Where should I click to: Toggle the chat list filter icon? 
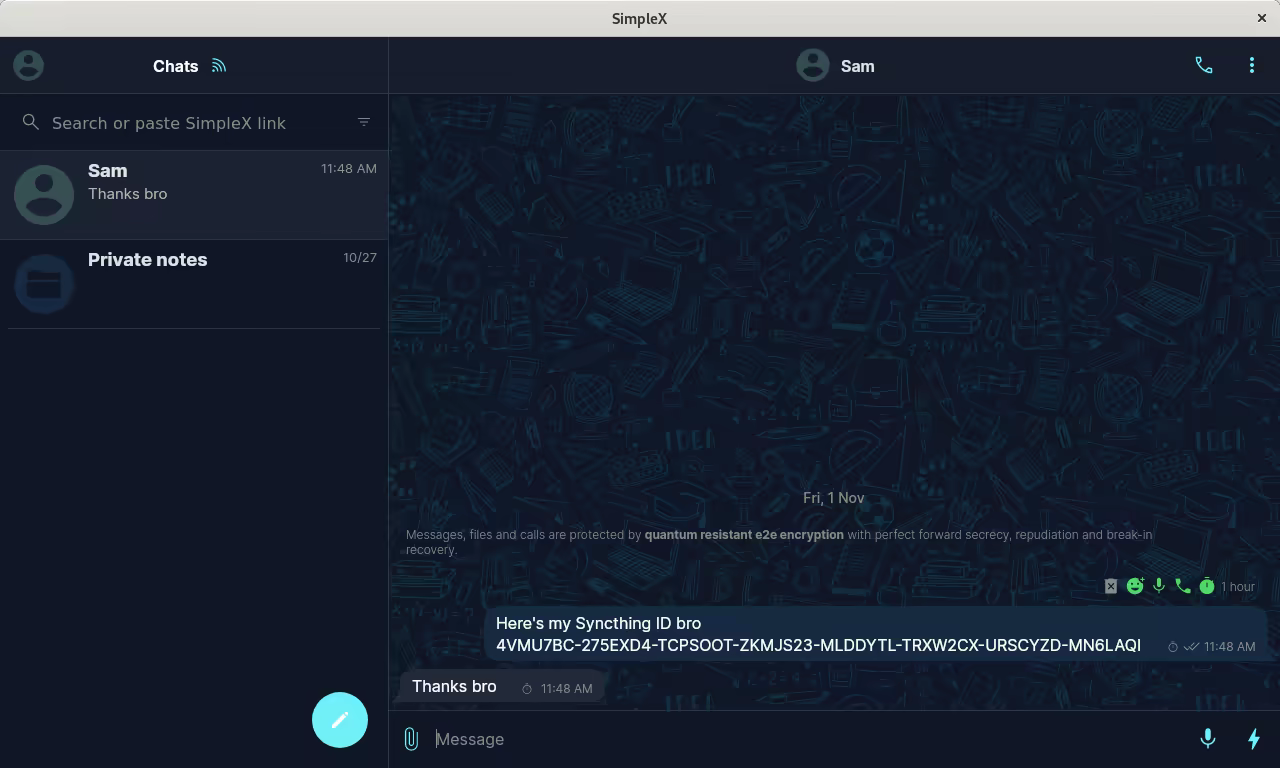click(364, 122)
